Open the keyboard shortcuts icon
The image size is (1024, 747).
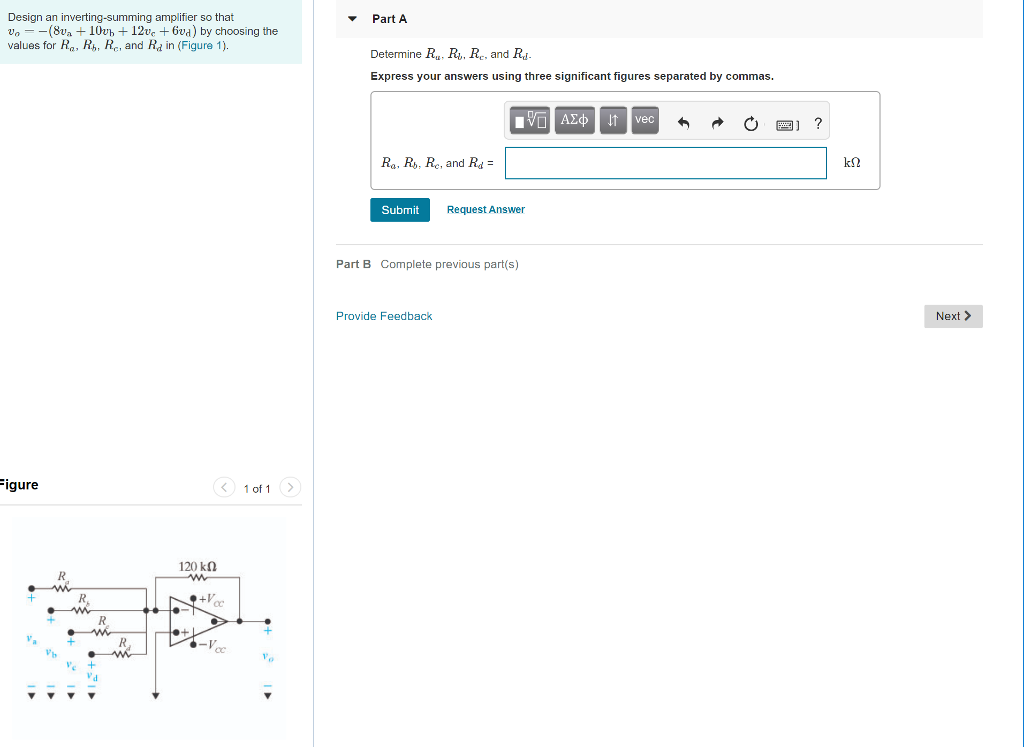tap(786, 123)
